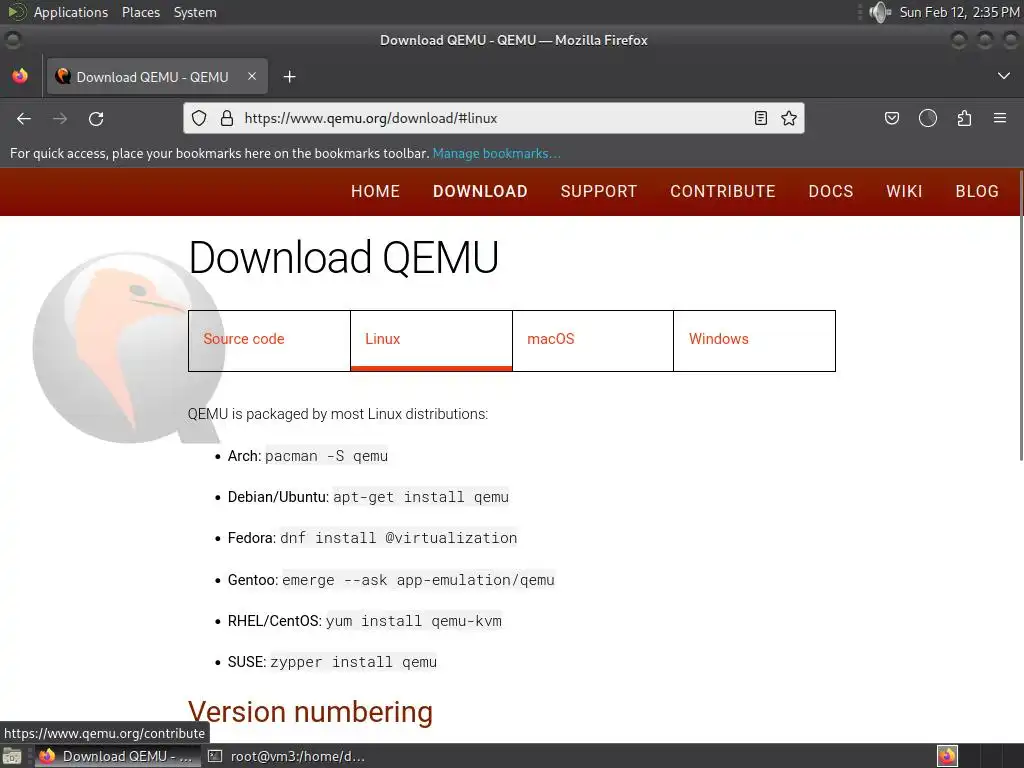Open BLOG in site navigation
The image size is (1024, 768).
[x=977, y=191]
